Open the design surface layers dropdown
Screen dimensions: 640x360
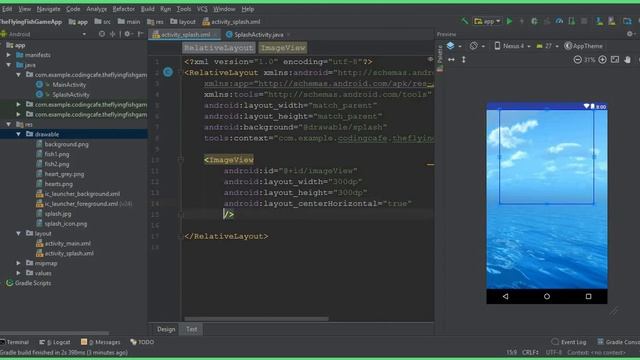pos(454,46)
